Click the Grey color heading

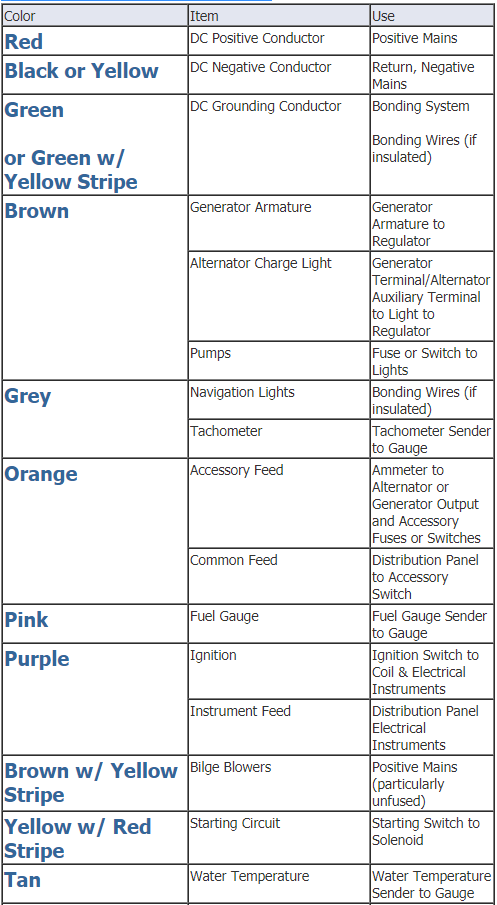(28, 397)
